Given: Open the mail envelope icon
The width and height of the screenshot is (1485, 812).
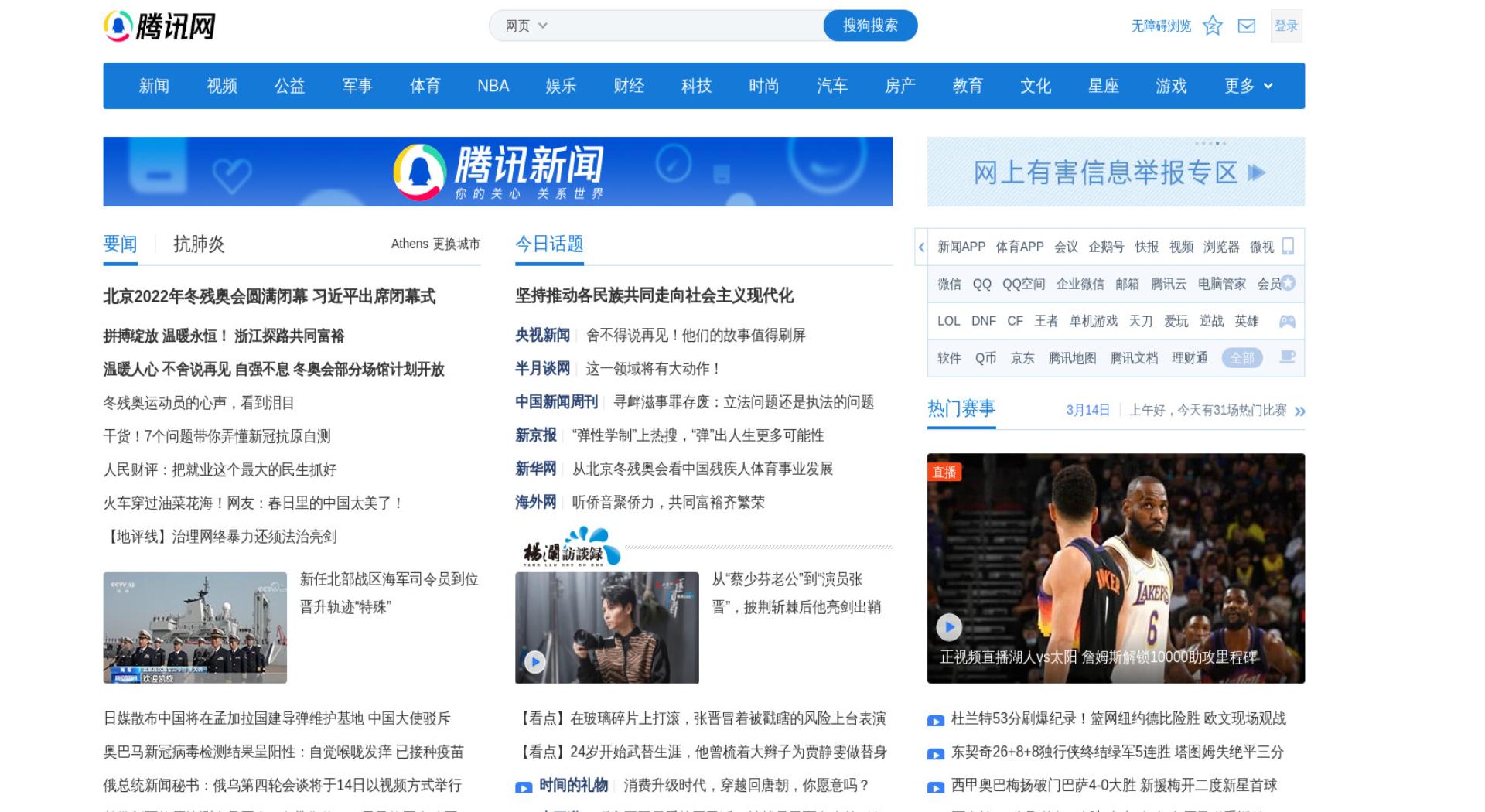Looking at the screenshot, I should click(1247, 26).
